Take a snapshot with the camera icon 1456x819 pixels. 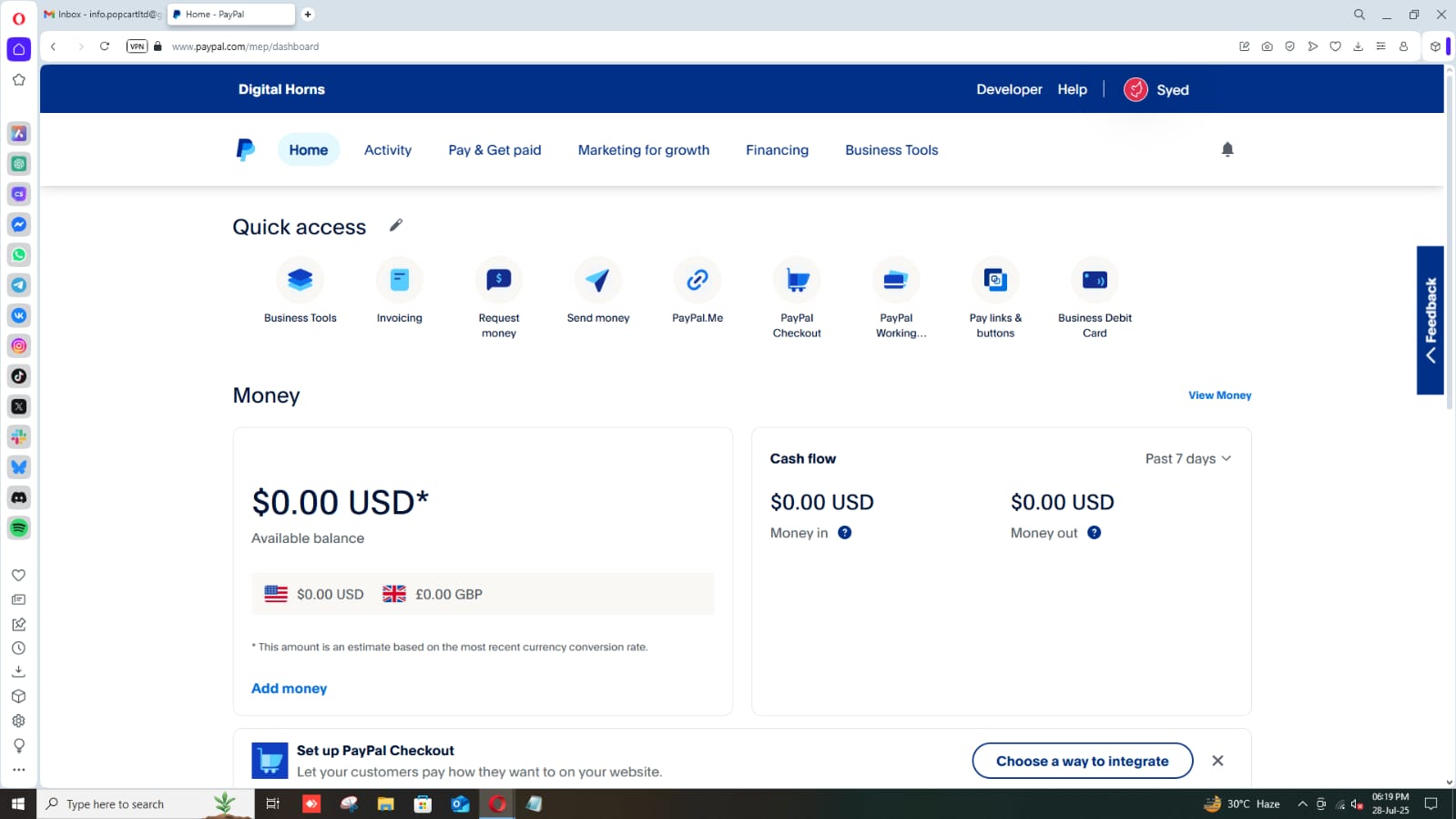tap(1268, 46)
